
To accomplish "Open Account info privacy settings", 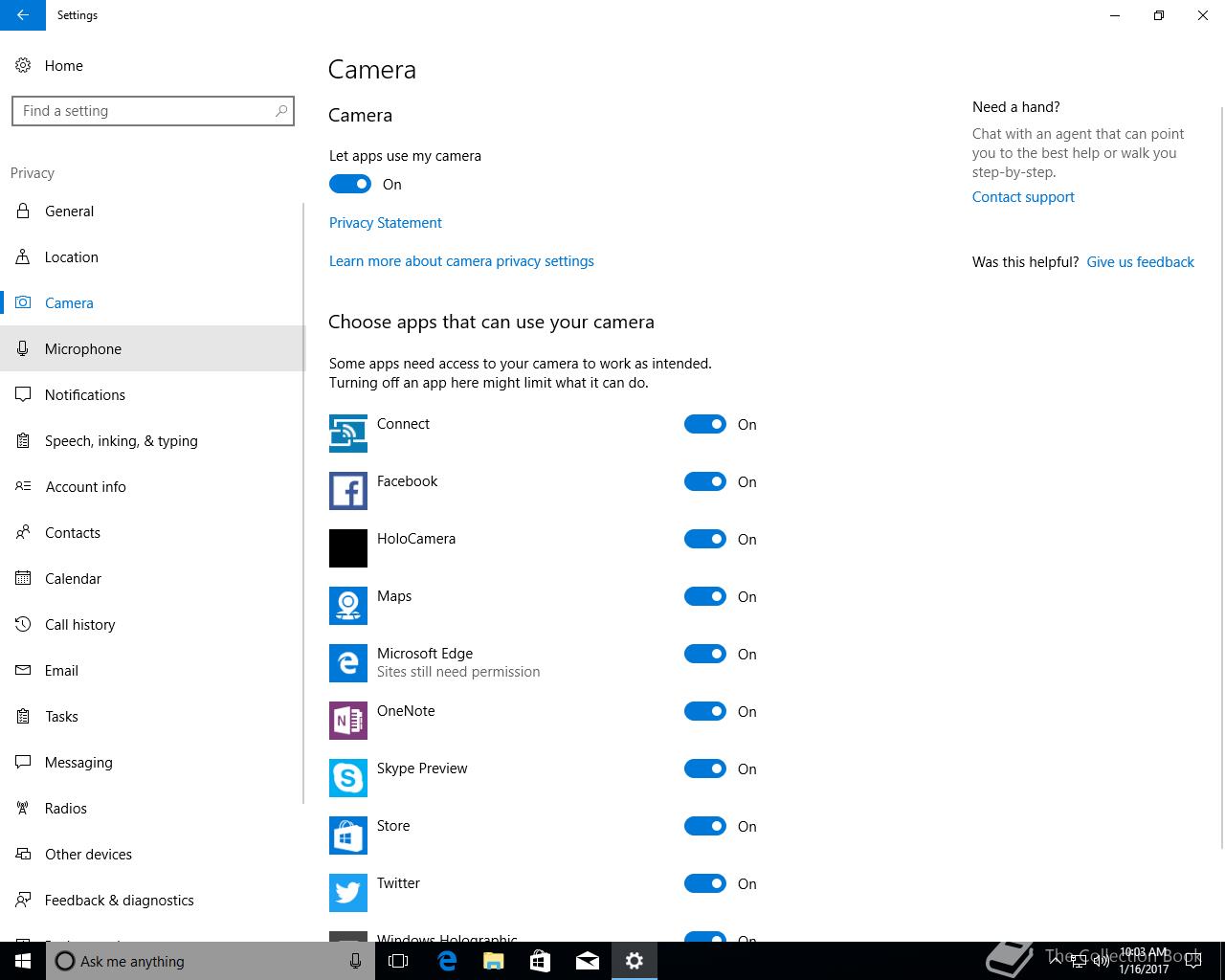I will [152, 486].
